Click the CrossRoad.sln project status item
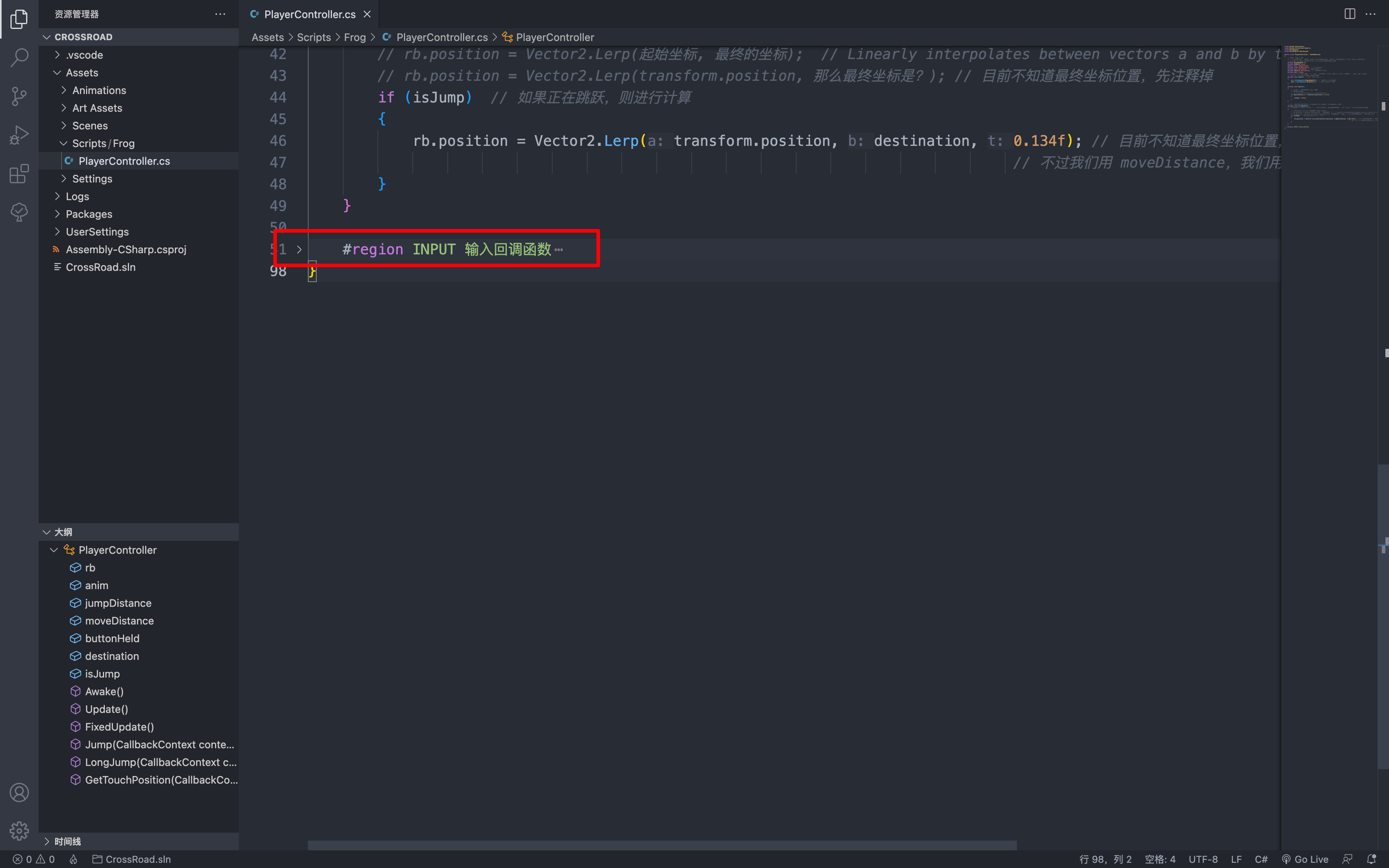The image size is (1389, 868). [x=132, y=860]
